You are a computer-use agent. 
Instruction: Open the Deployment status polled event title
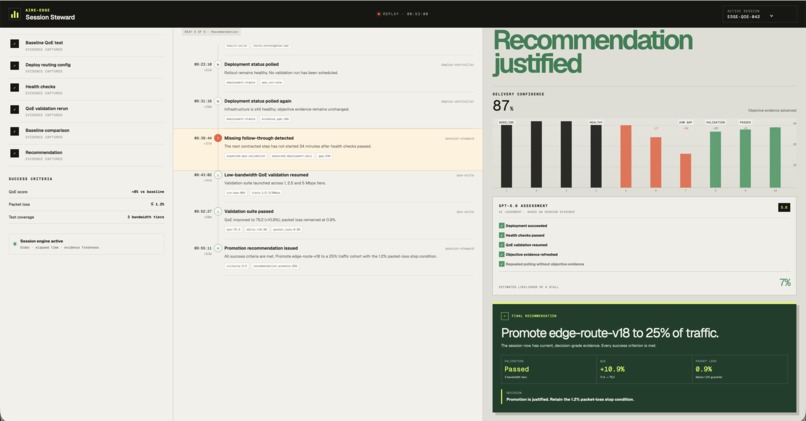[x=251, y=64]
